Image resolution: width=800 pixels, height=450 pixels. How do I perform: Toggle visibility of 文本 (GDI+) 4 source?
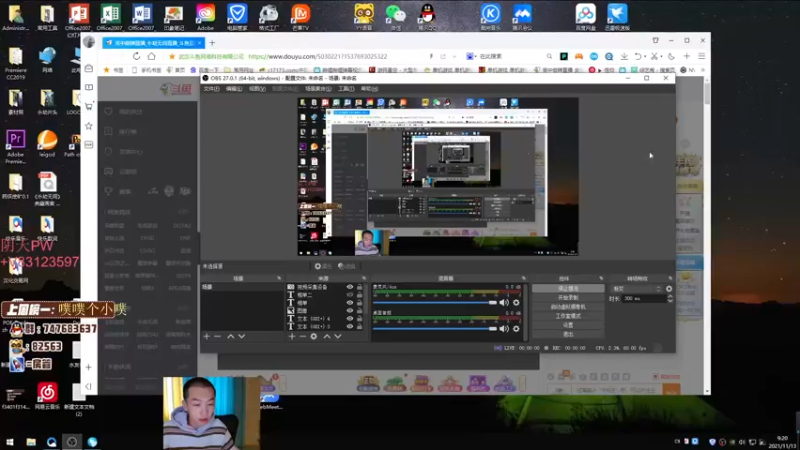[x=350, y=318]
